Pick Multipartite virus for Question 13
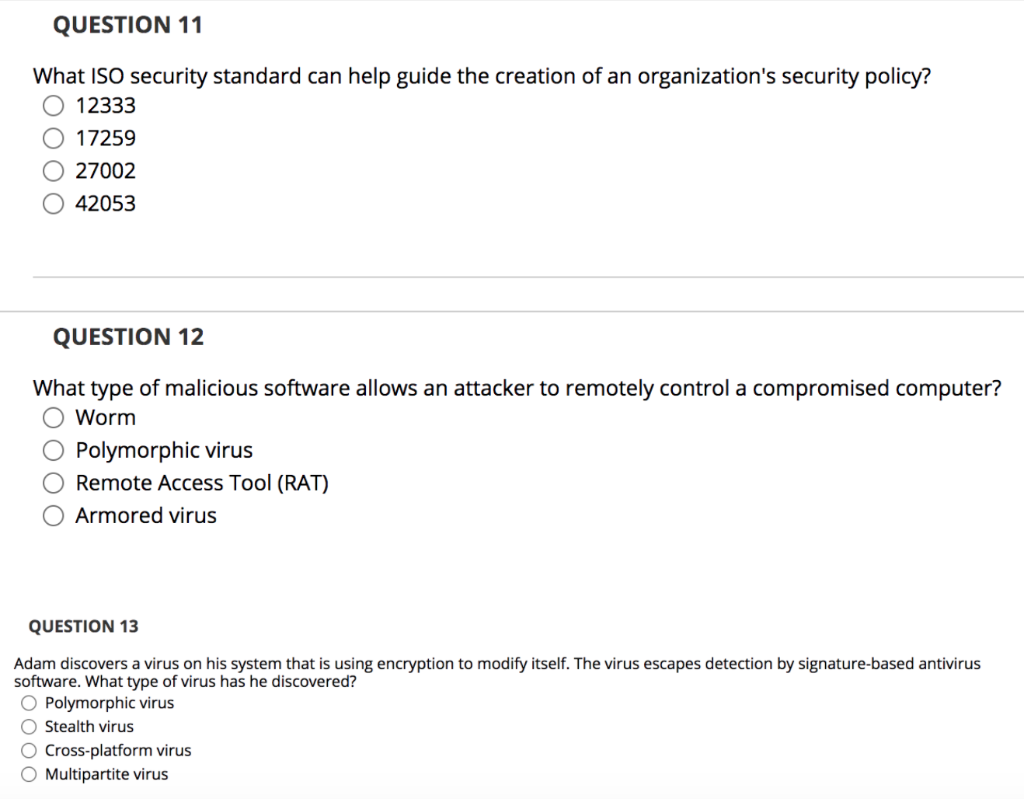The height and width of the screenshot is (799, 1024). point(29,774)
